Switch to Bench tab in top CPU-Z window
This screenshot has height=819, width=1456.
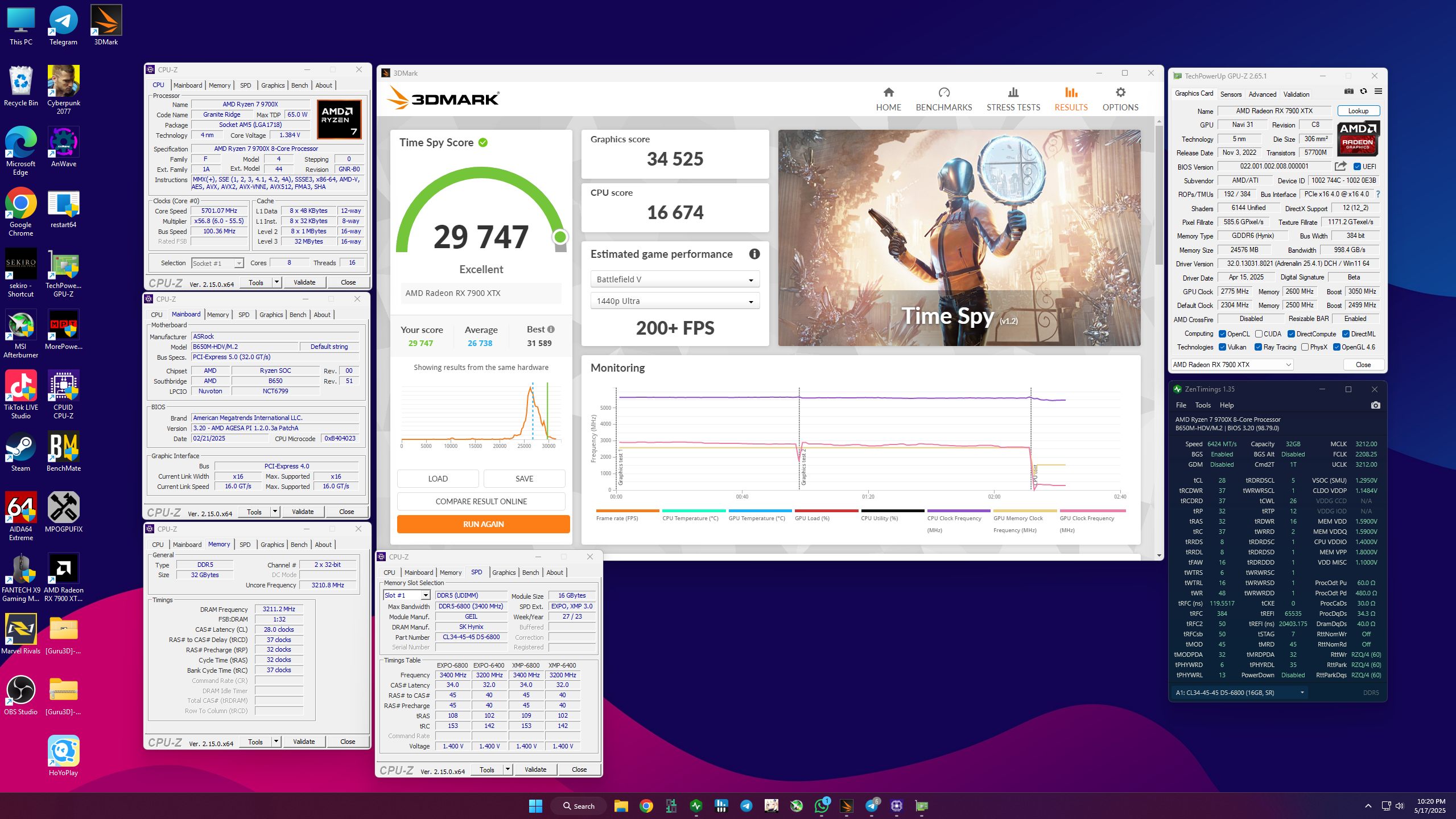click(299, 85)
